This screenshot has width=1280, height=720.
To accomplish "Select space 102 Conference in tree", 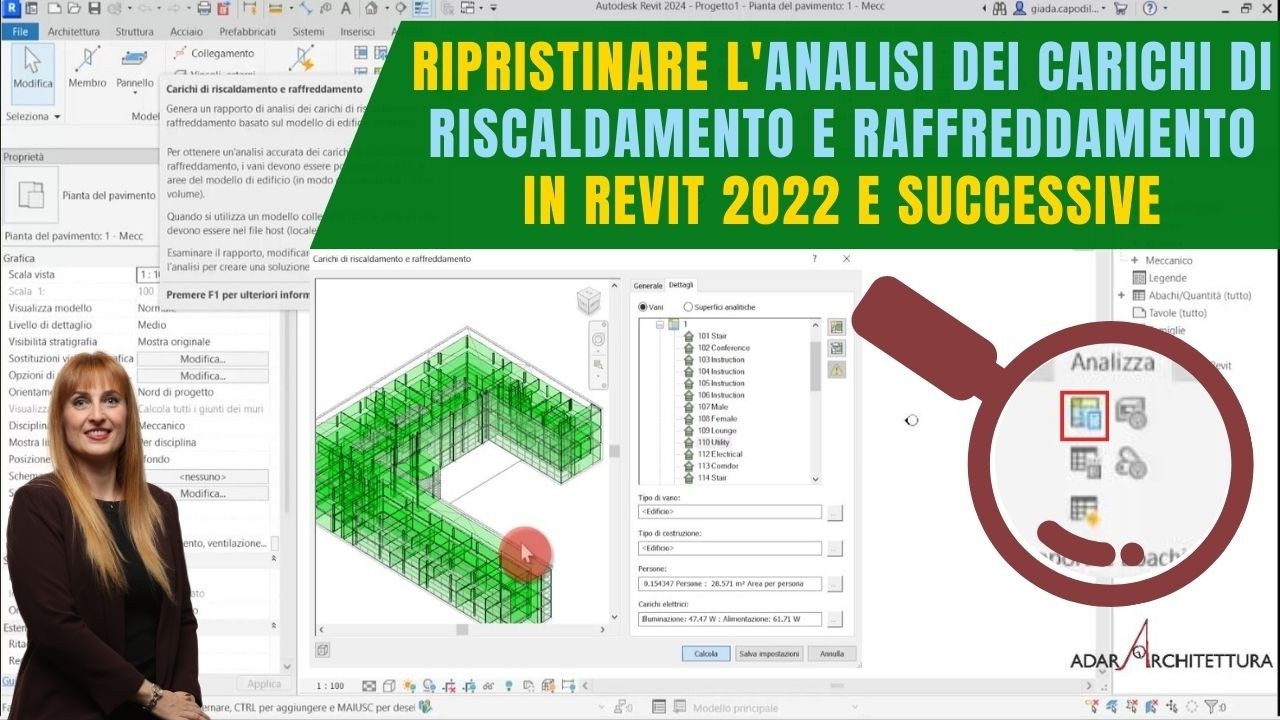I will click(724, 348).
